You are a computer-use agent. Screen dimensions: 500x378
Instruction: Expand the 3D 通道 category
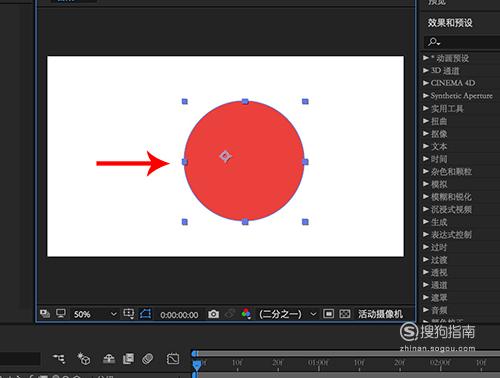(x=426, y=71)
